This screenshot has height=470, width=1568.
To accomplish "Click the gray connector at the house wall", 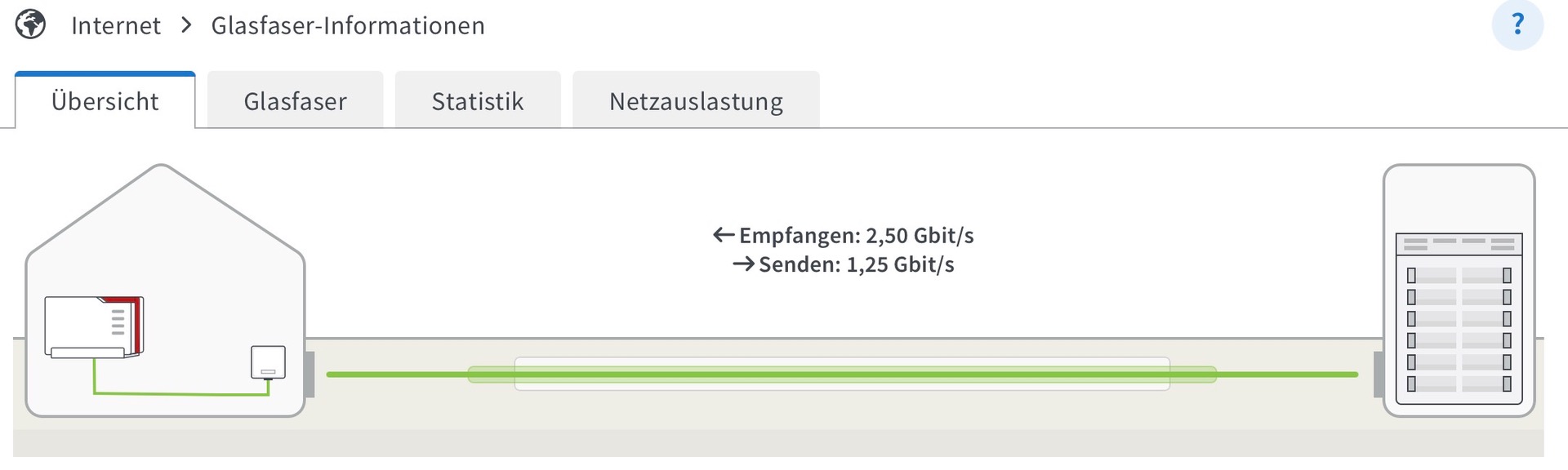I will click(x=310, y=375).
